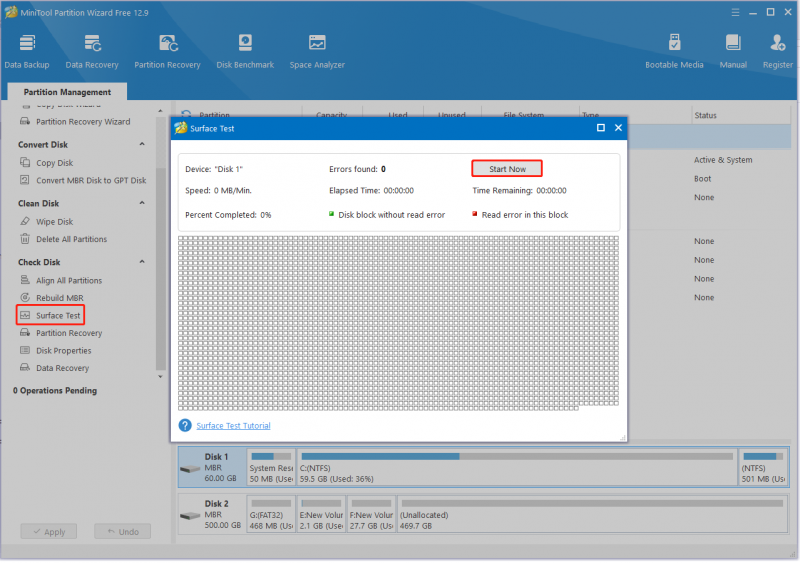Collapse the Clean Disk section
800x563 pixels.
point(142,203)
